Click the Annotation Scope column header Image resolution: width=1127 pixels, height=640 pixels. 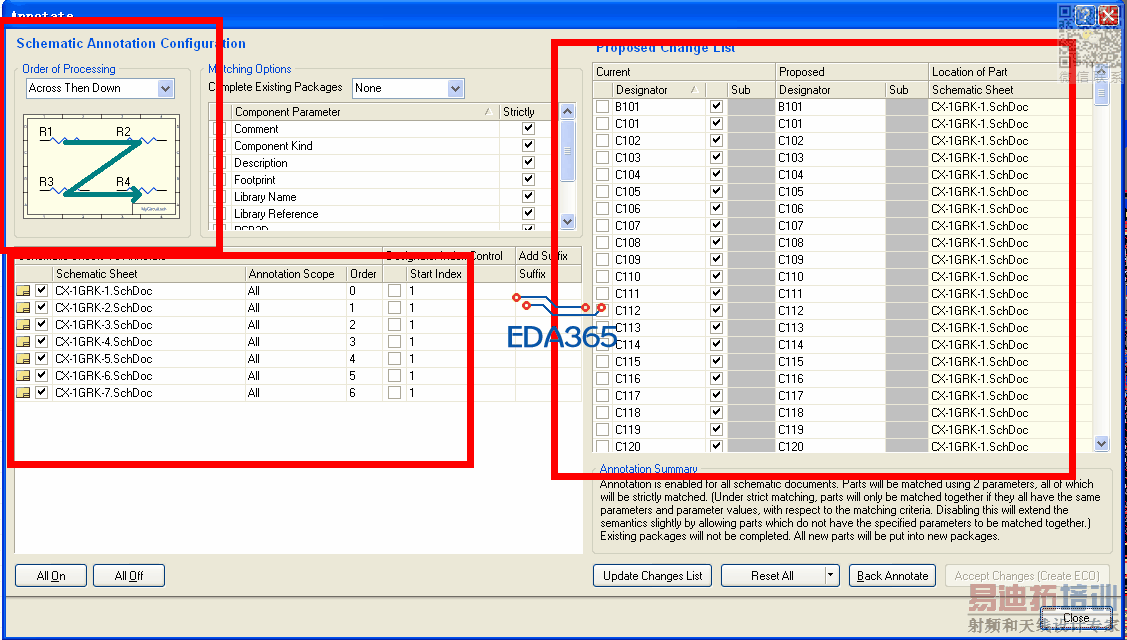pyautogui.click(x=295, y=274)
